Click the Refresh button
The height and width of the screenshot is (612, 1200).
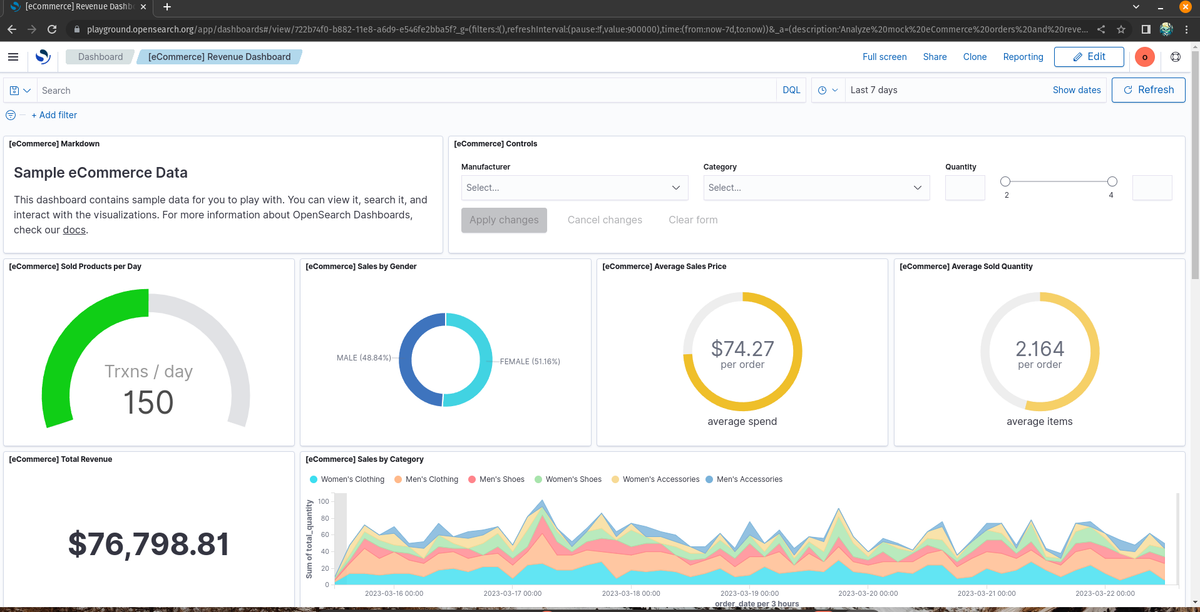point(1148,89)
